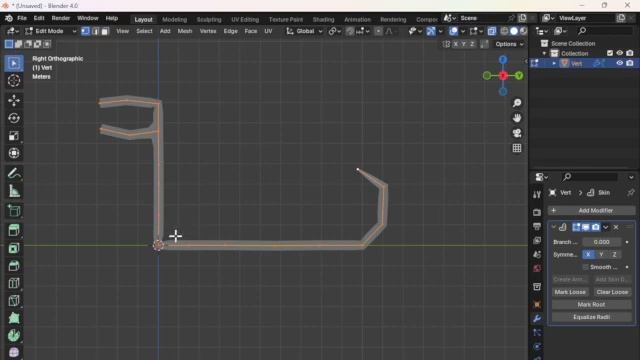640x360 pixels.
Task: Open the Modifiers wrench properties tab
Action: pos(537,319)
